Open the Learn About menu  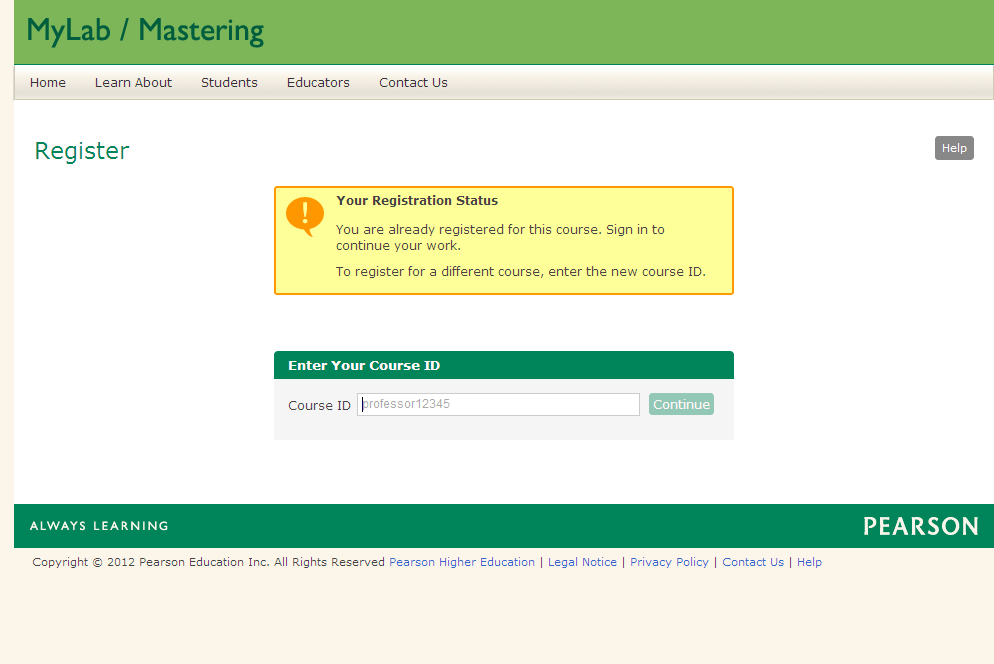[x=133, y=82]
